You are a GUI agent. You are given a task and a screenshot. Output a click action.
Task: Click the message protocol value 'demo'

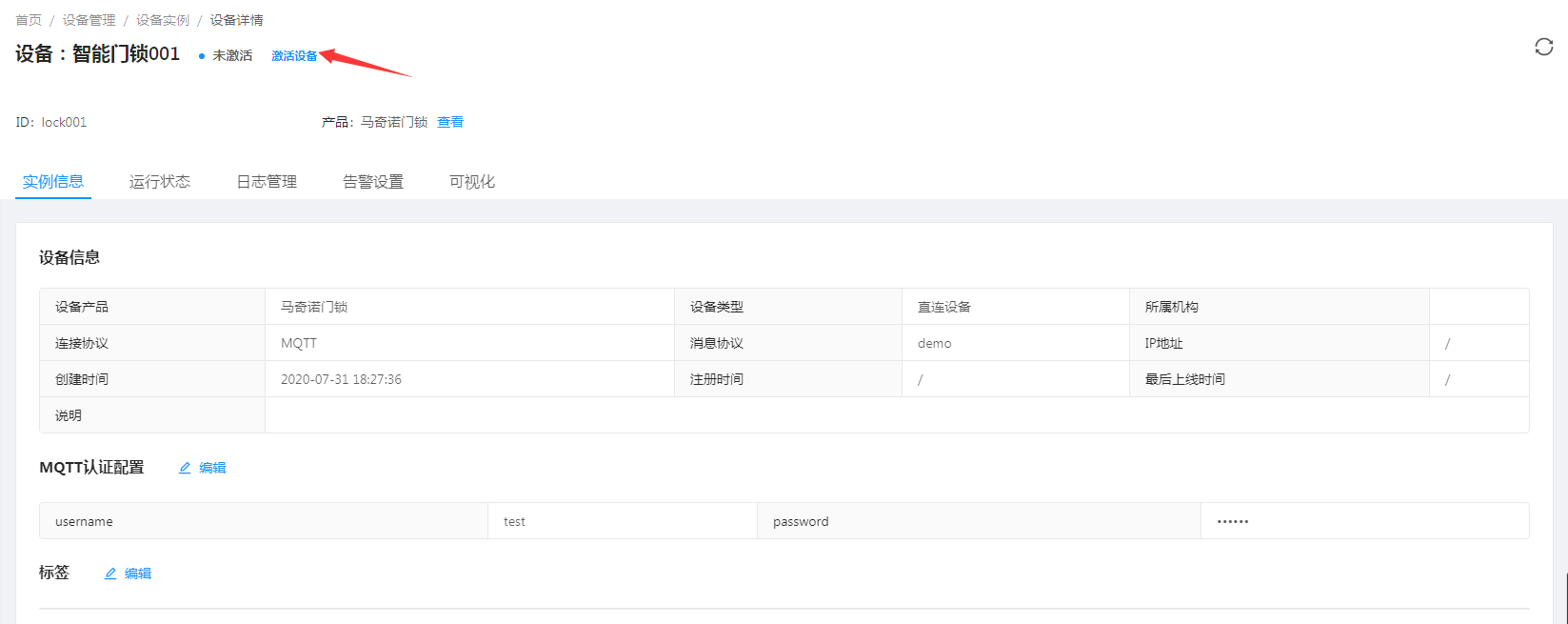934,343
